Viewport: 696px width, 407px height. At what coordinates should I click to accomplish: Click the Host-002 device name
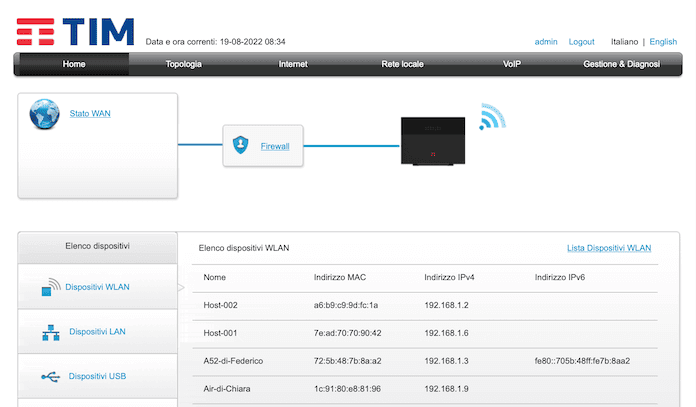coord(220,305)
